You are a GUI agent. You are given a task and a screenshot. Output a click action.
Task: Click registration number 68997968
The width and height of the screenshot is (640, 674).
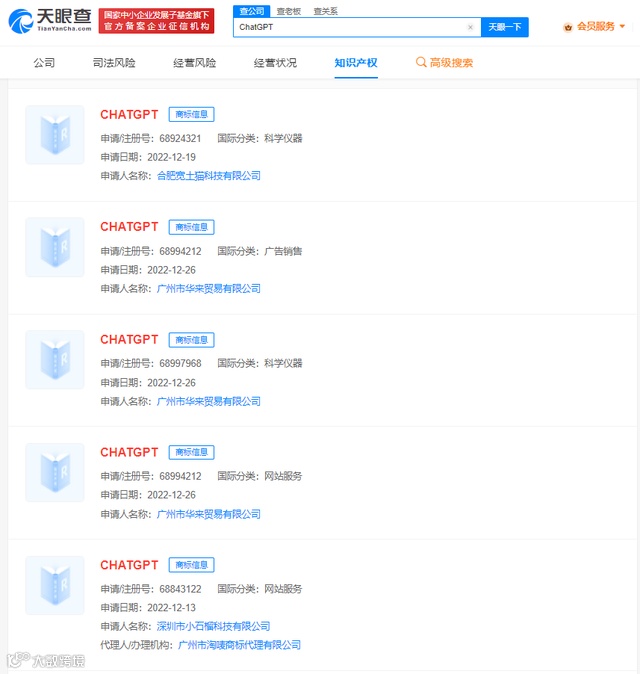tap(180, 364)
